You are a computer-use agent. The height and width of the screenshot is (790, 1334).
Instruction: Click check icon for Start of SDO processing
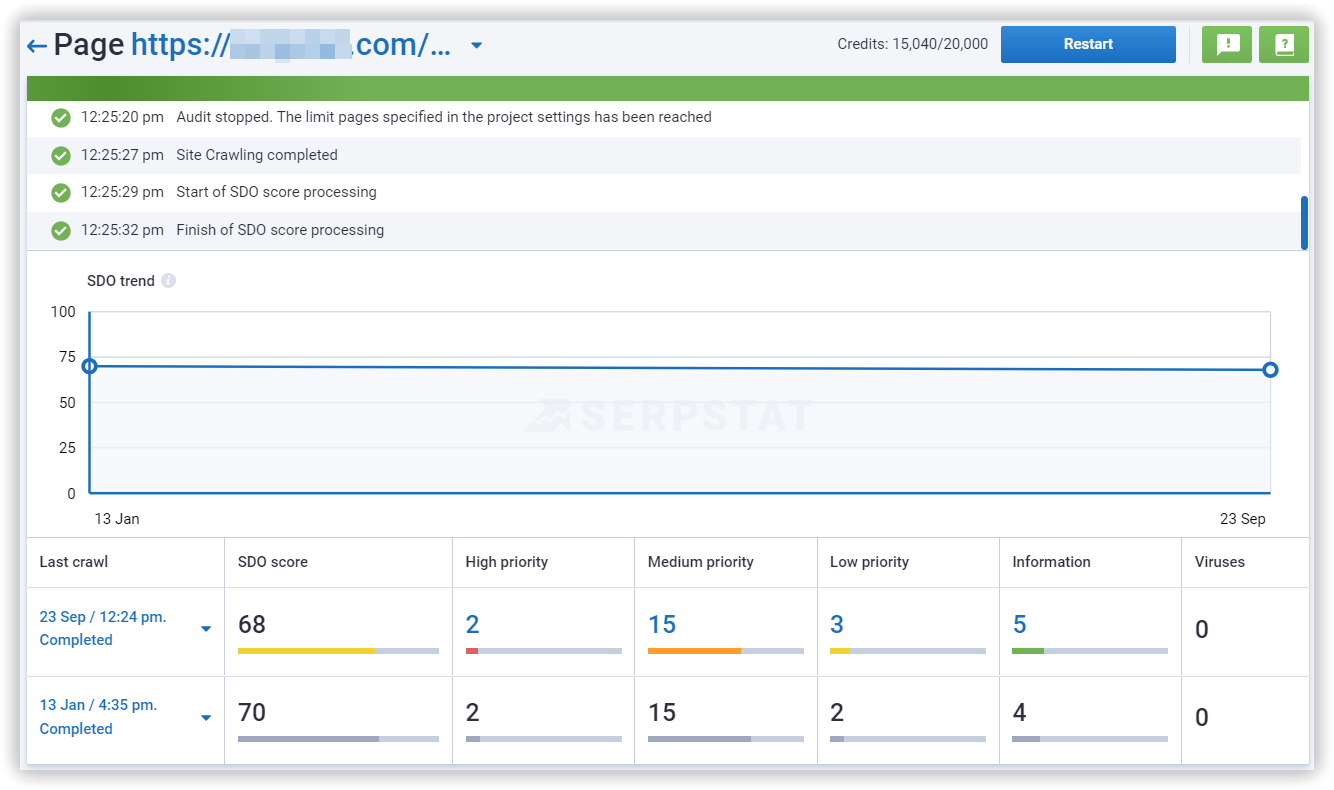tap(61, 192)
